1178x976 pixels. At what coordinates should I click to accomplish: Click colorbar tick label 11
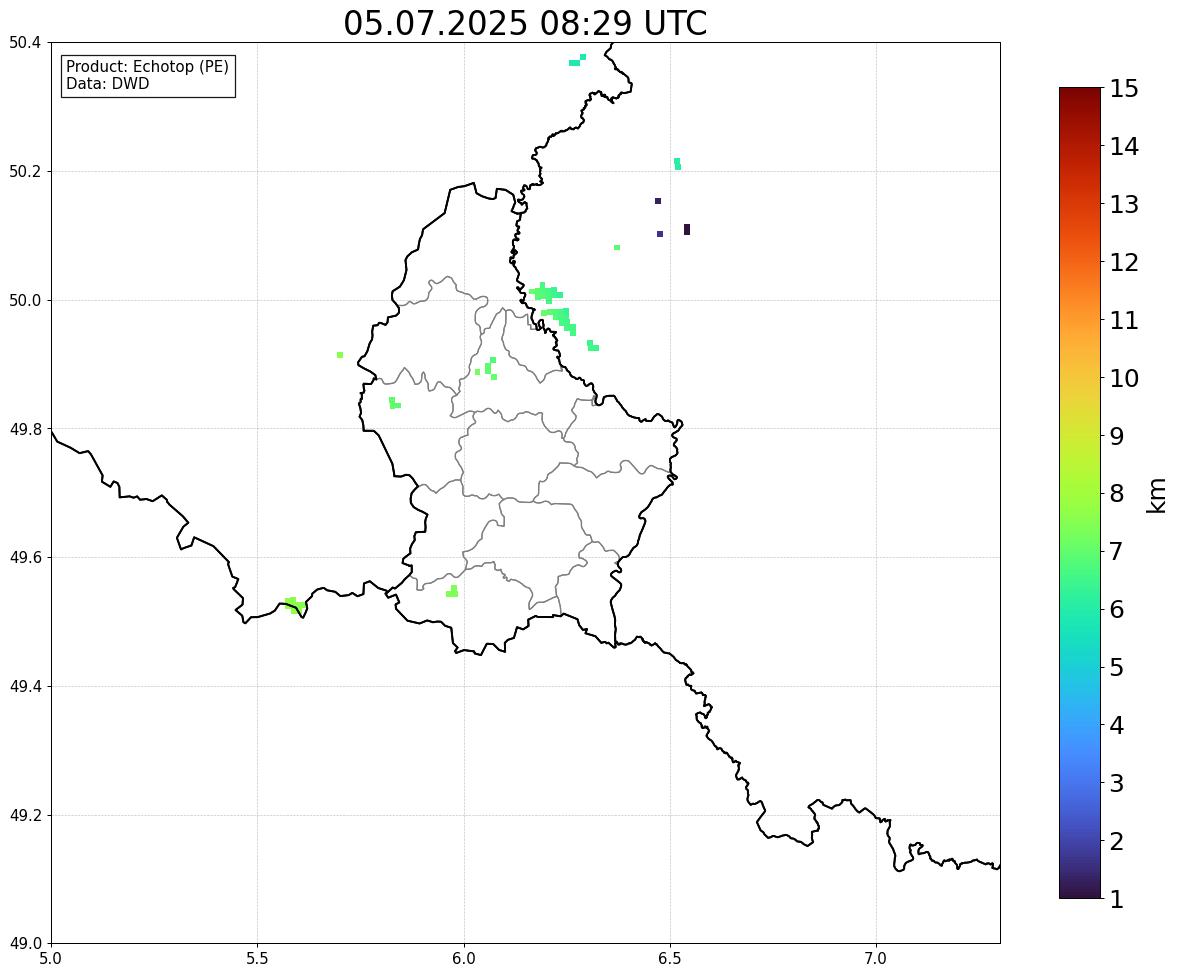click(1124, 320)
